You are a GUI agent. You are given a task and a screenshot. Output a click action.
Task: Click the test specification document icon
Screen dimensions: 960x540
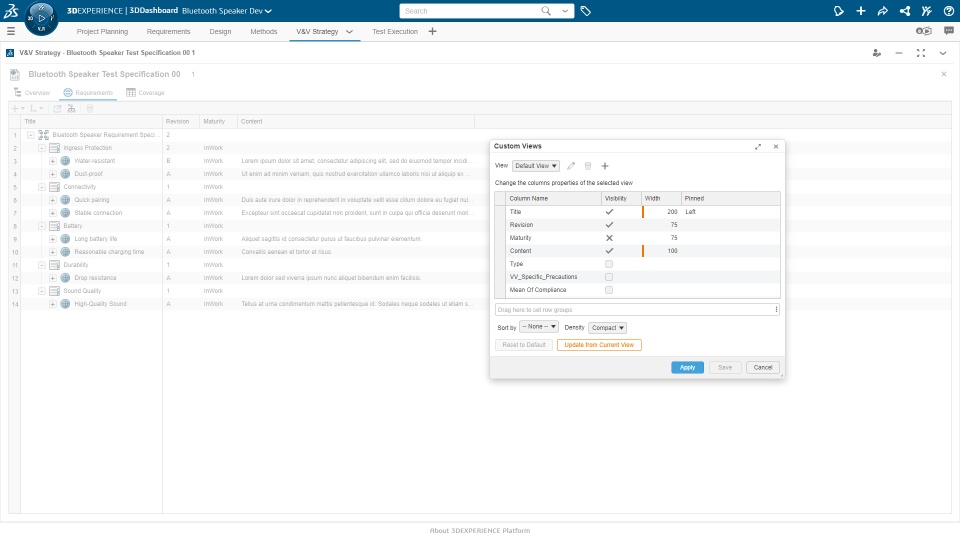tap(15, 75)
